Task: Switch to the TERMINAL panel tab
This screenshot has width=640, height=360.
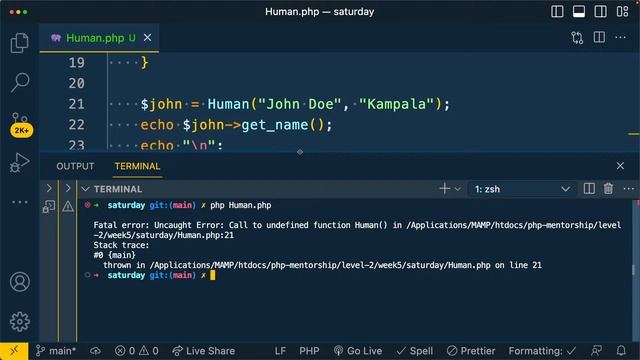Action: 137,166
